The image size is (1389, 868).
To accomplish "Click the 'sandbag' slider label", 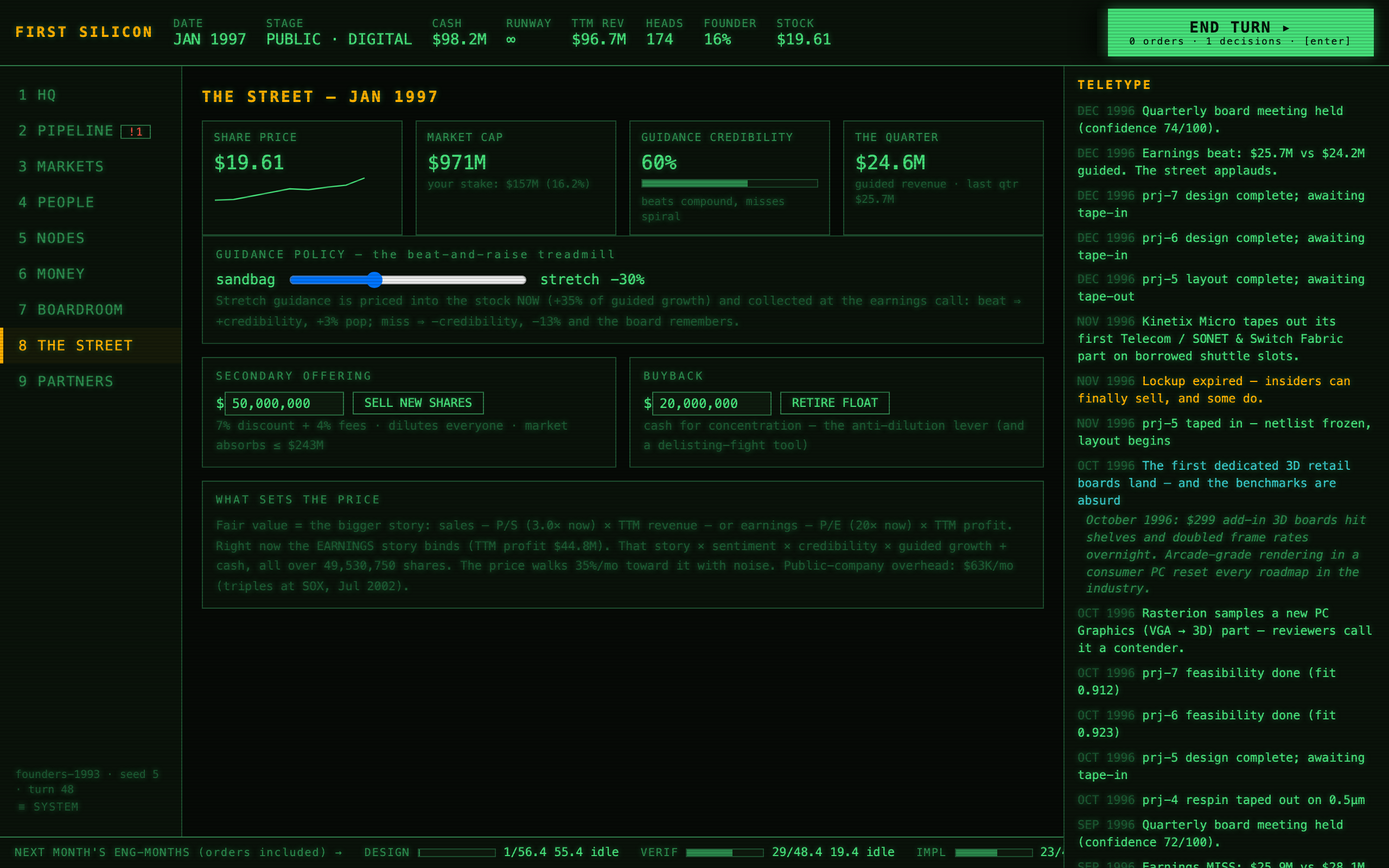I will (x=245, y=279).
